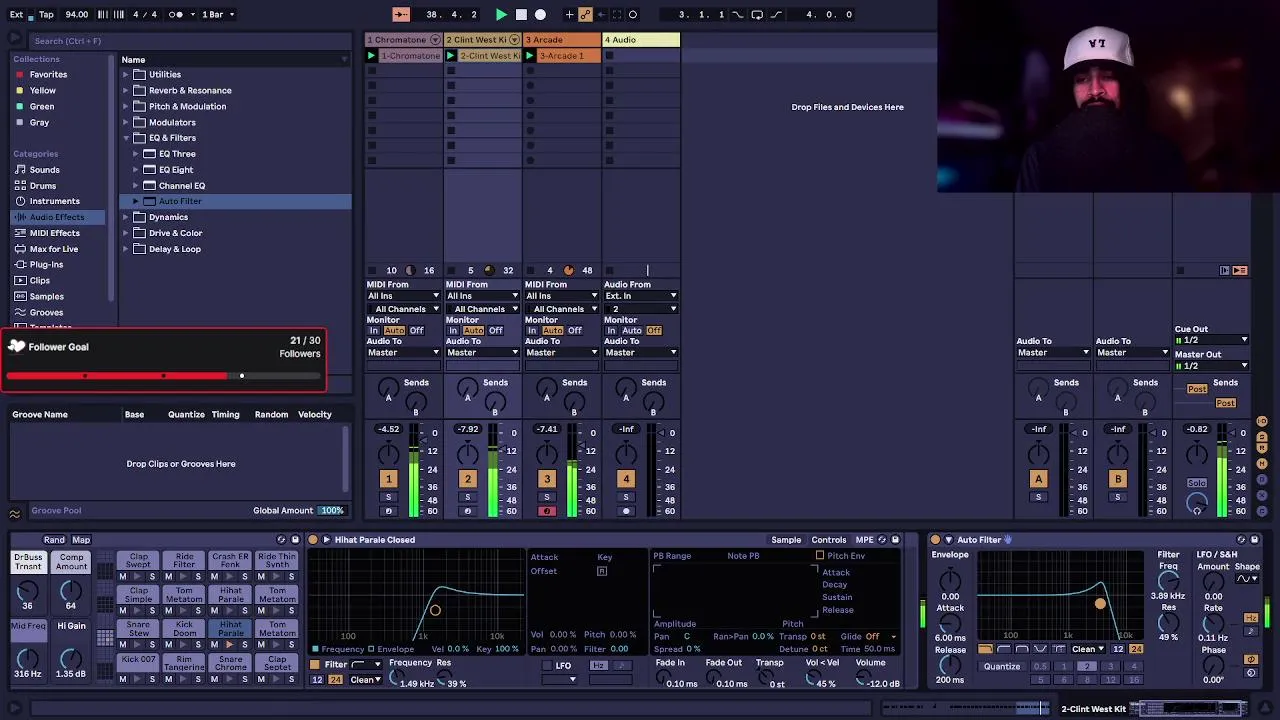
Task: Click the MIDI arrangement overdub plus icon
Action: (569, 14)
